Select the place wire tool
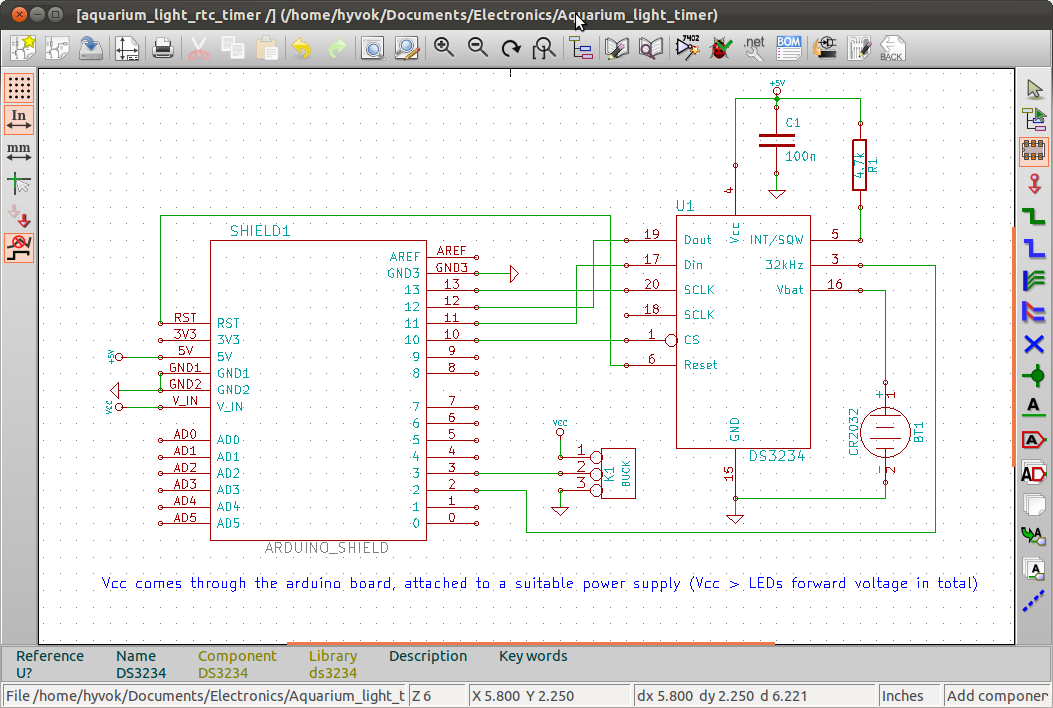1053x708 pixels. [x=1034, y=216]
